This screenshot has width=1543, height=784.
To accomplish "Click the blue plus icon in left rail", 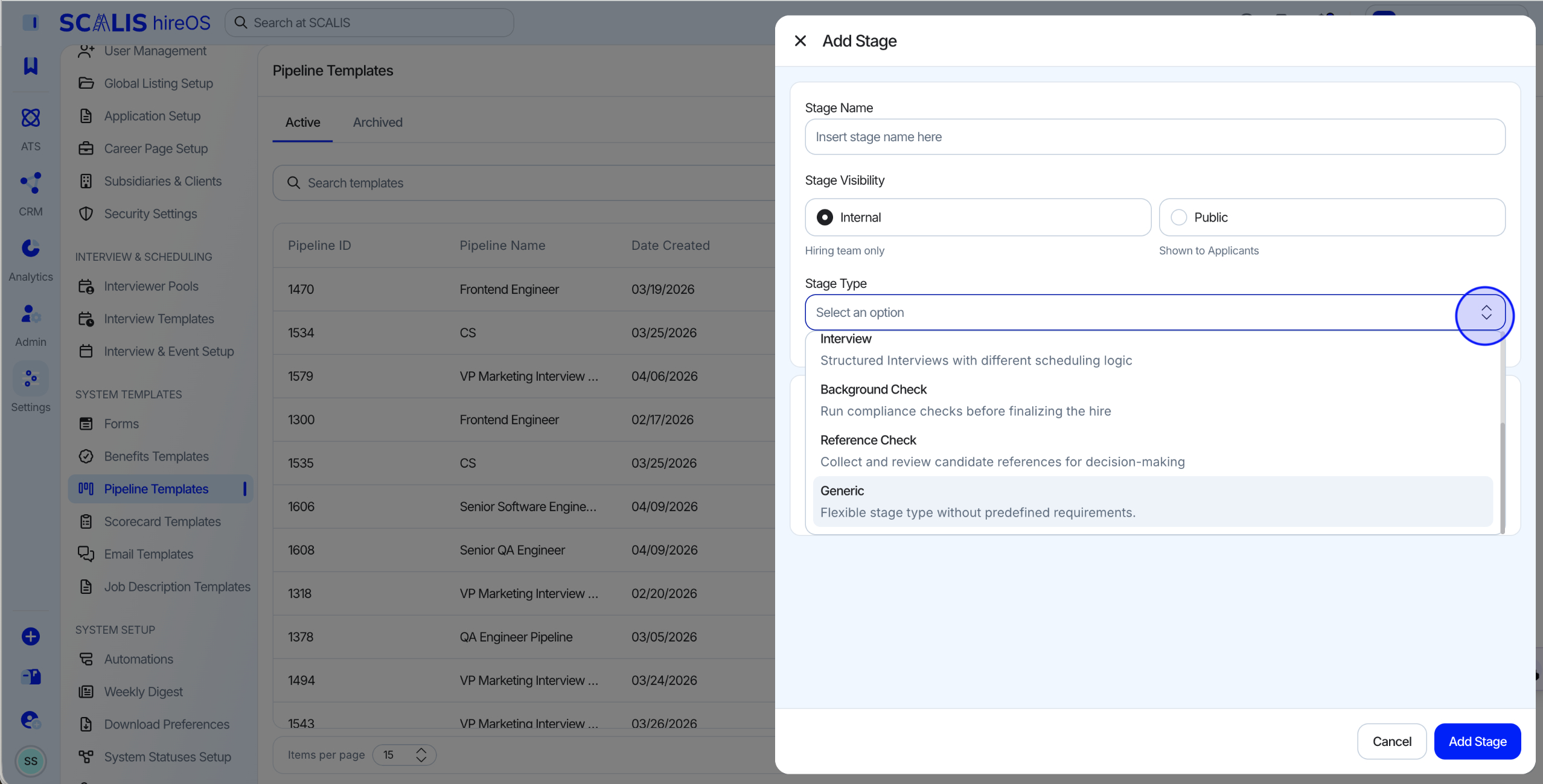I will (x=31, y=636).
